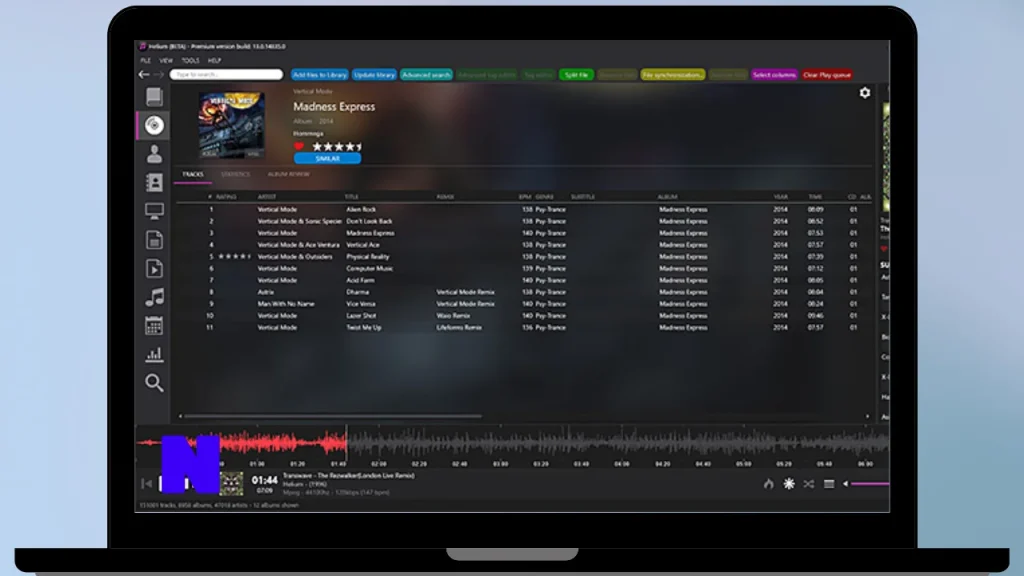Click the blue SIMILAR button
The width and height of the screenshot is (1024, 576).
click(327, 159)
